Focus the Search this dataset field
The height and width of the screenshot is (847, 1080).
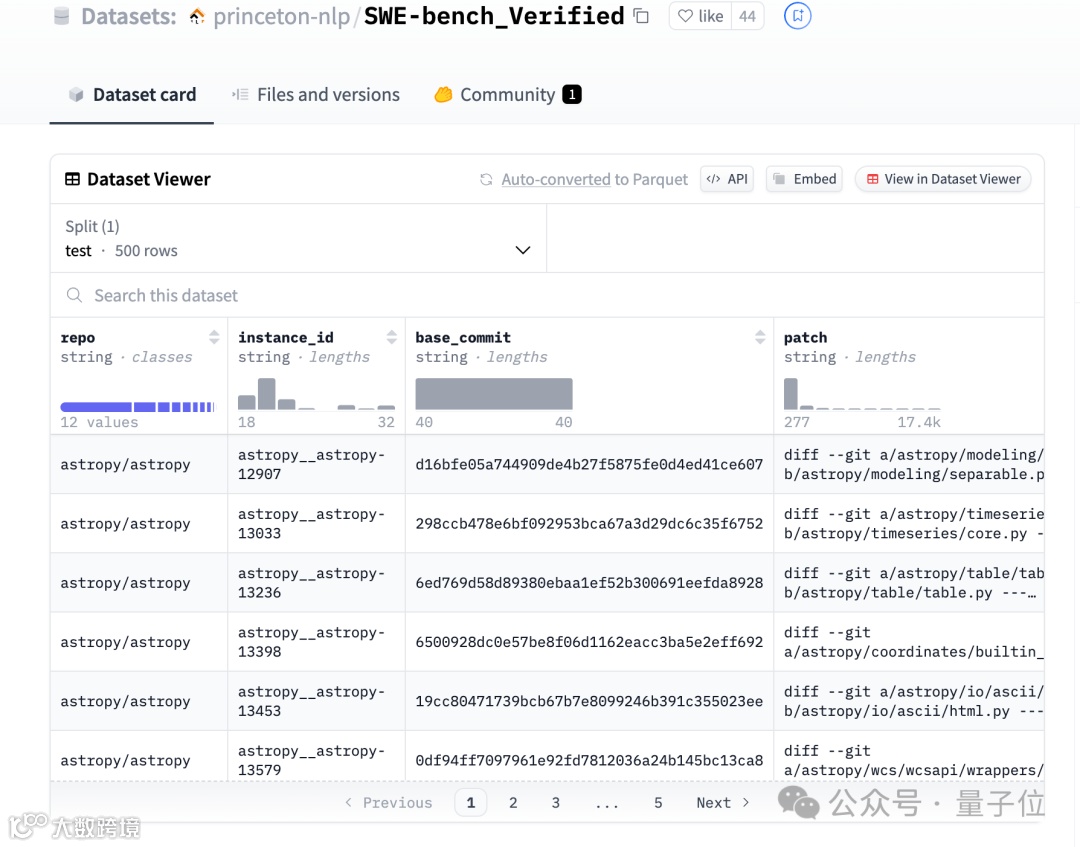pos(547,295)
